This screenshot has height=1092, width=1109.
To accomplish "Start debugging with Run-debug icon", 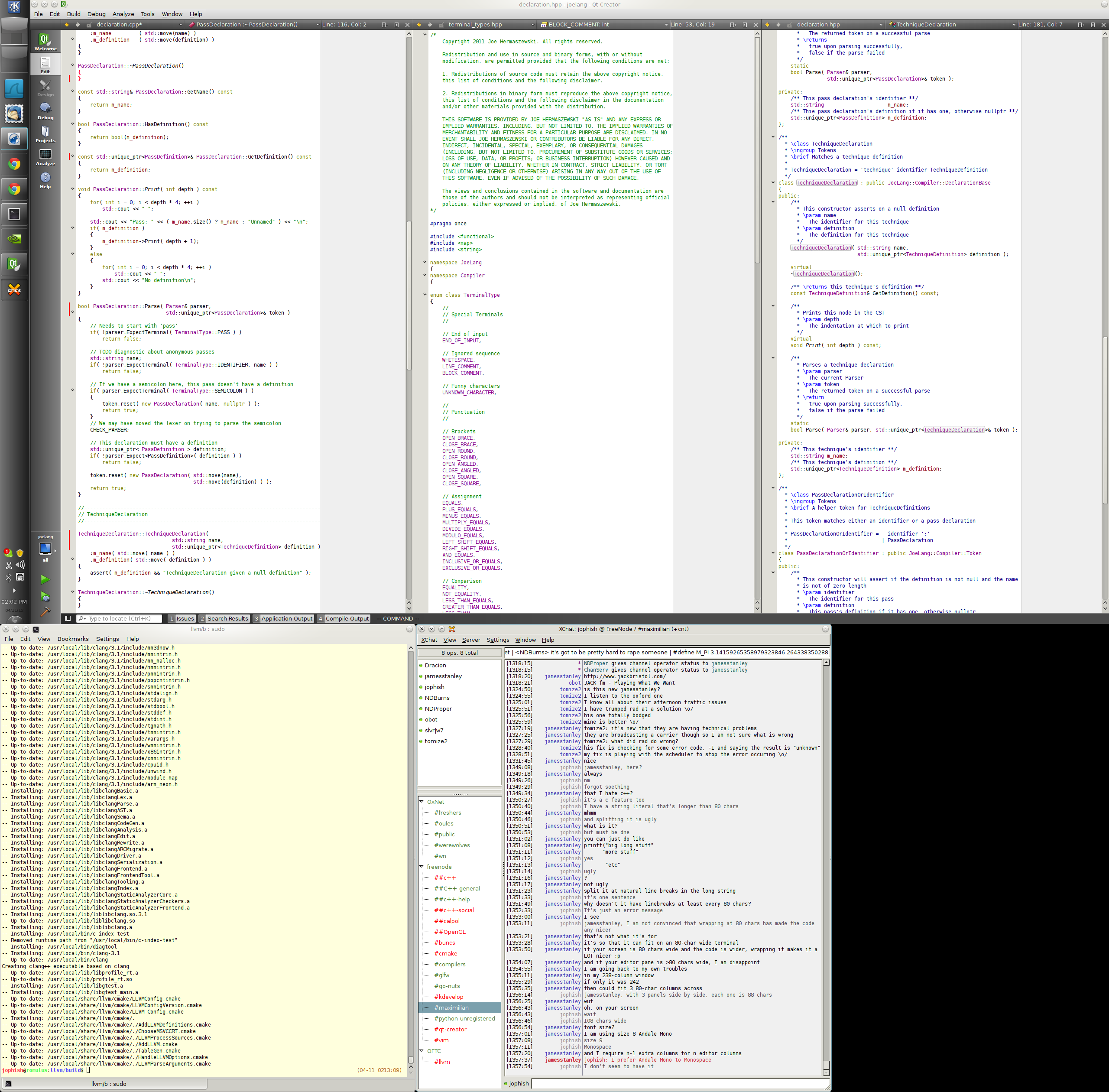I will point(45,596).
